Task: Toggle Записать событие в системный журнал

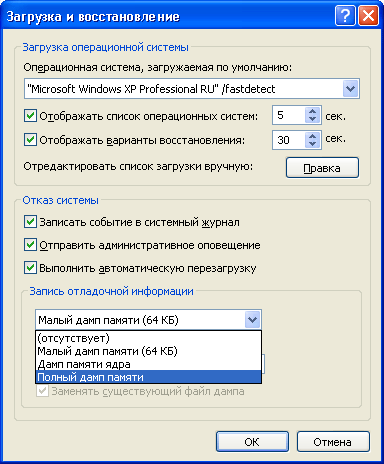Action: (x=30, y=222)
